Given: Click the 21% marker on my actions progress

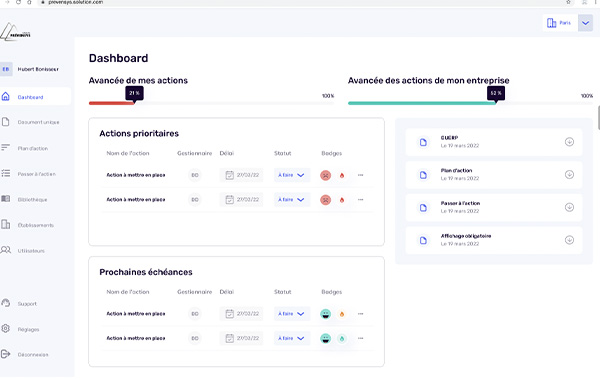Looking at the screenshot, I should click(x=134, y=93).
